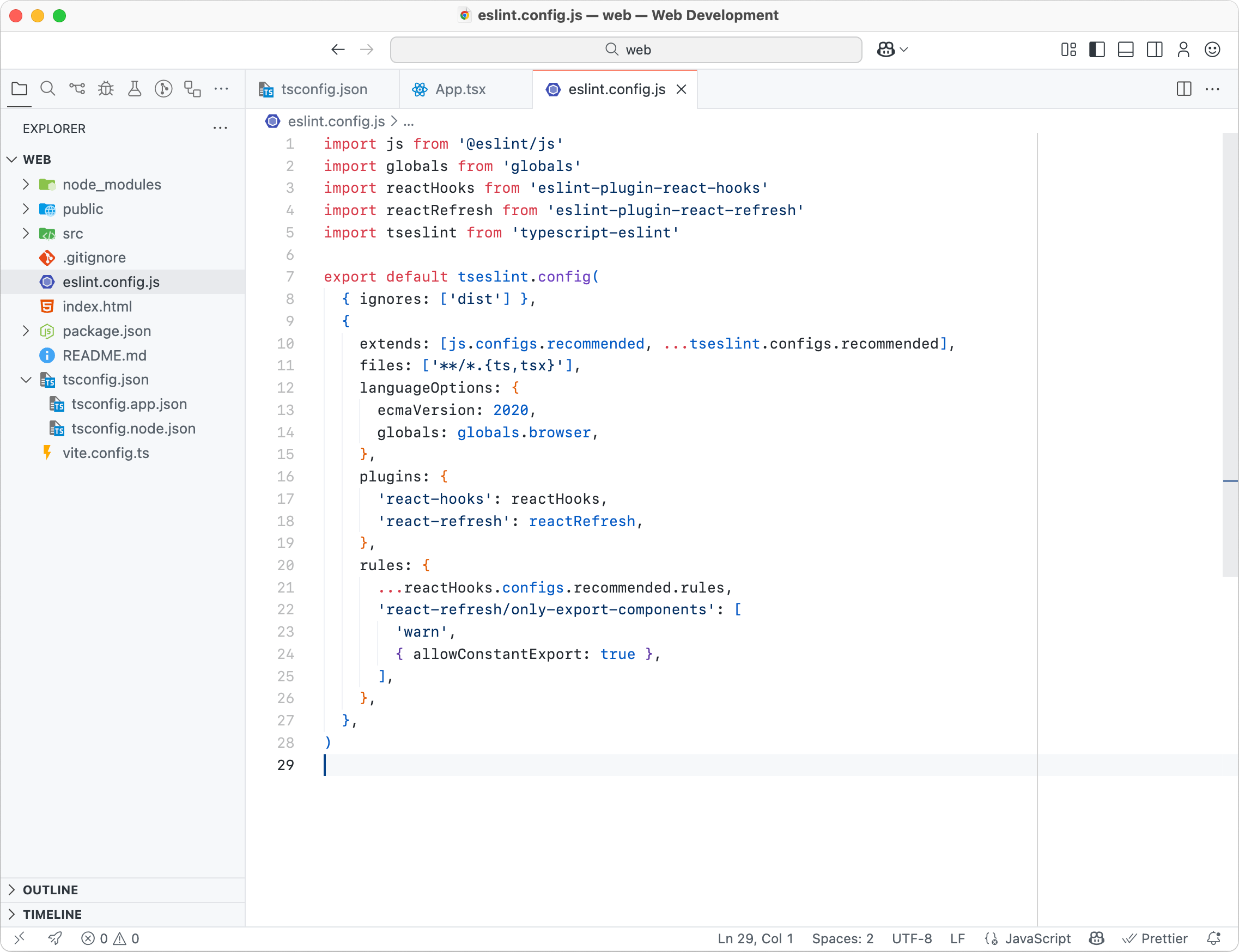Viewport: 1239px width, 952px height.
Task: Open the project search panel
Action: (x=48, y=88)
